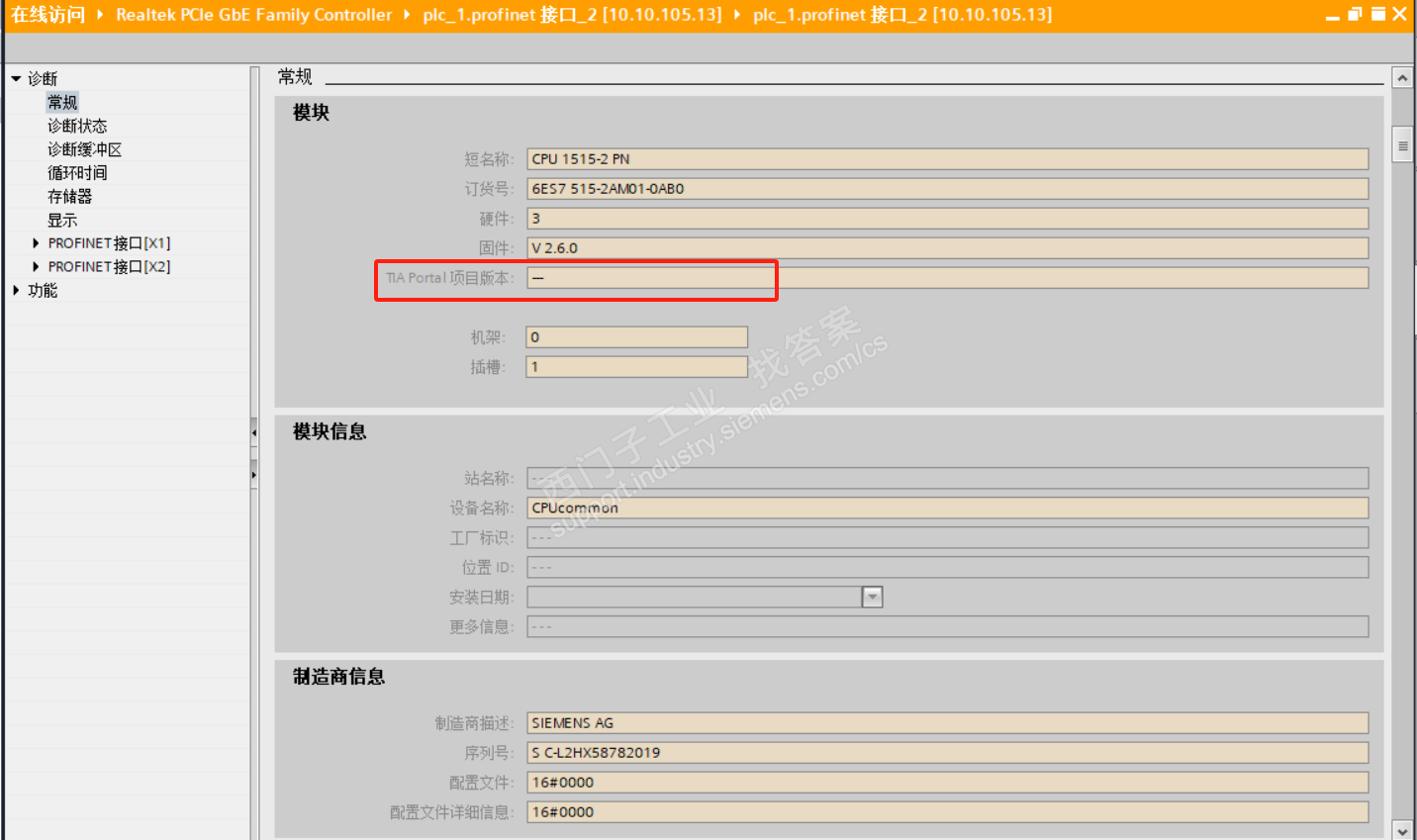Image resolution: width=1417 pixels, height=840 pixels.
Task: Restore the diagnostics window to floating
Action: pos(1355,14)
